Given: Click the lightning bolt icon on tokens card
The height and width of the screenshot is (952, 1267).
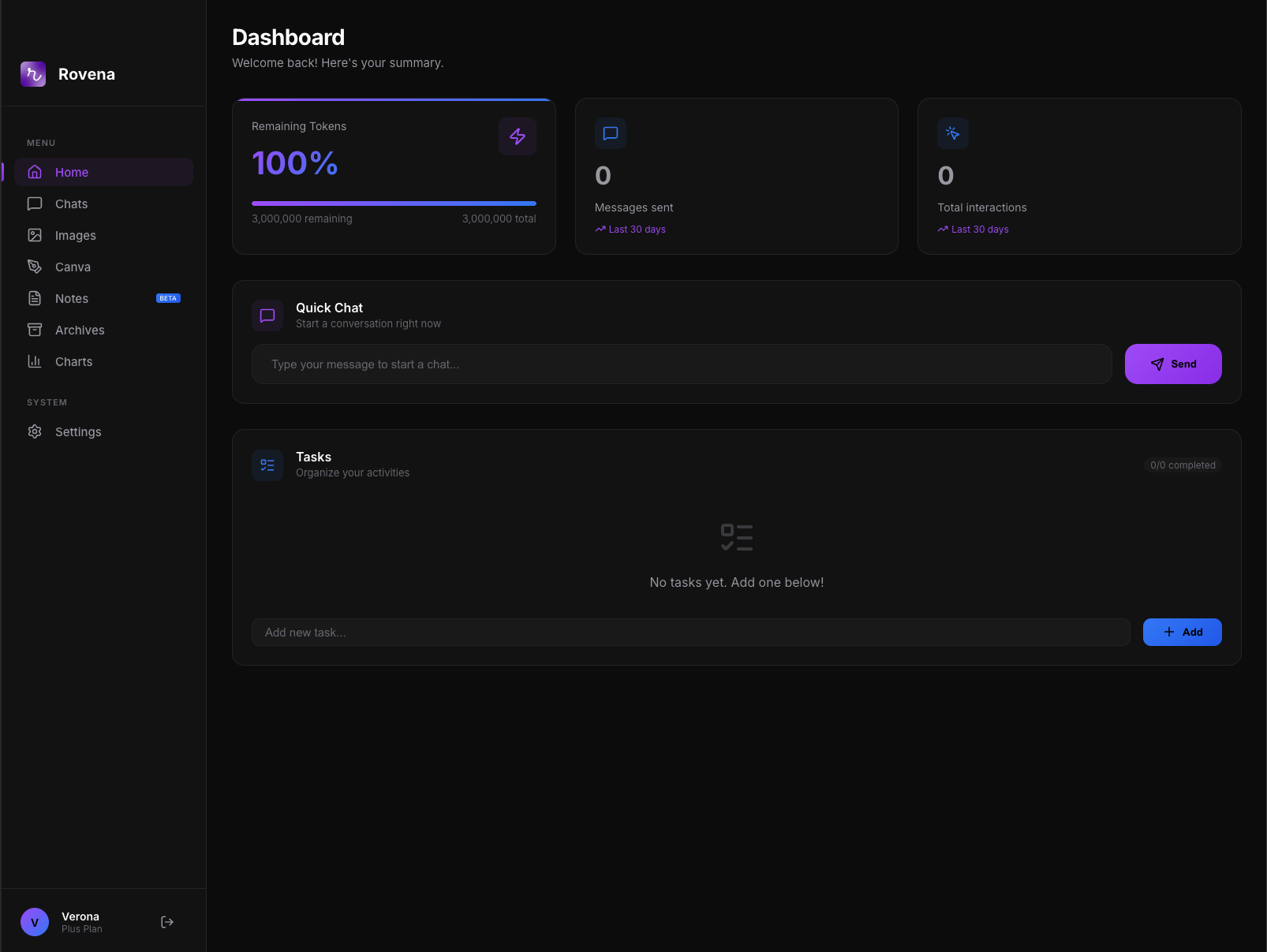Looking at the screenshot, I should click(518, 136).
